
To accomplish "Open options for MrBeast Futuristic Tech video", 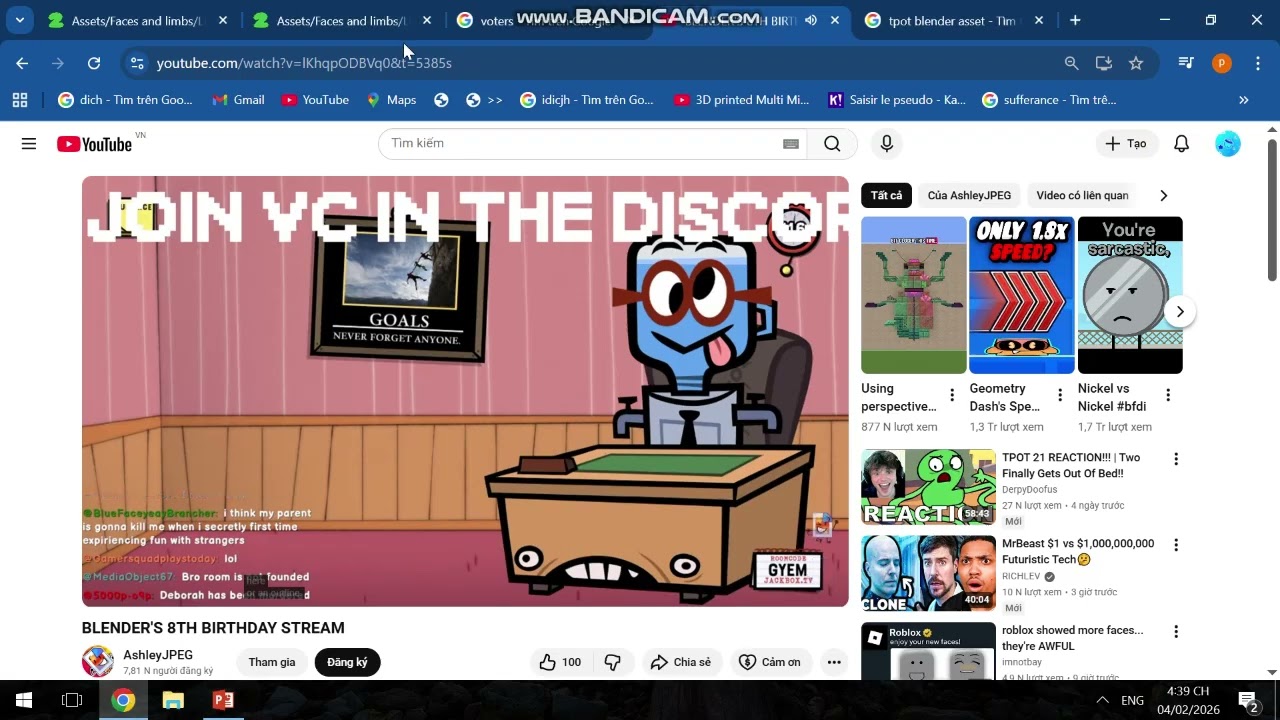I will pyautogui.click(x=1176, y=545).
